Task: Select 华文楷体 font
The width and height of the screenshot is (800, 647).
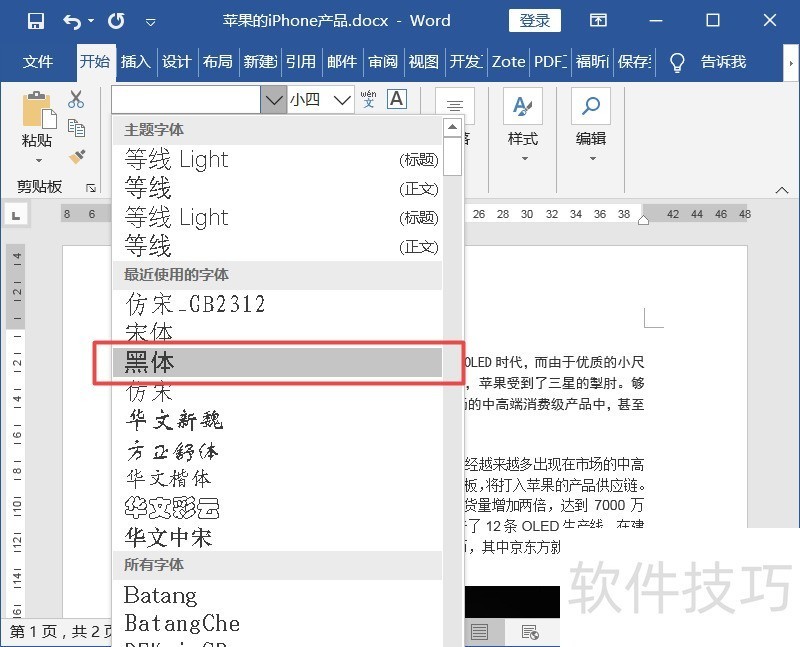Action: (277, 479)
